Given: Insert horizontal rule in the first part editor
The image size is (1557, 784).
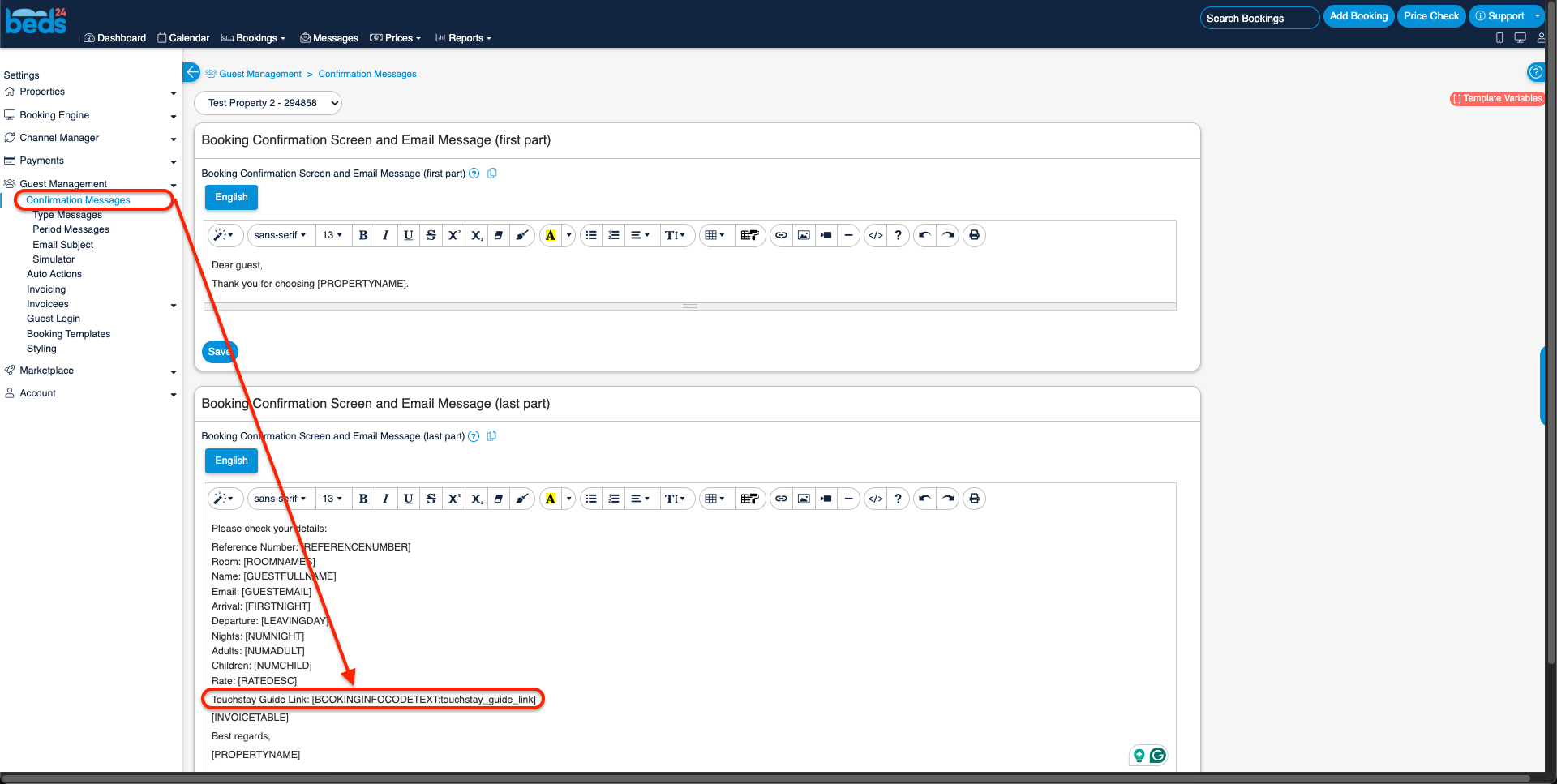Looking at the screenshot, I should (848, 235).
